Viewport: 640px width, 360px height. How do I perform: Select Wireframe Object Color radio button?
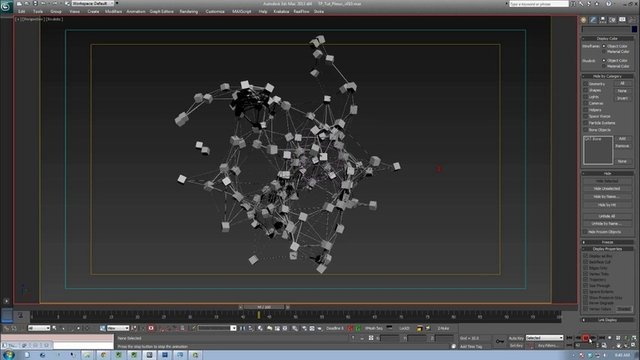pos(604,46)
